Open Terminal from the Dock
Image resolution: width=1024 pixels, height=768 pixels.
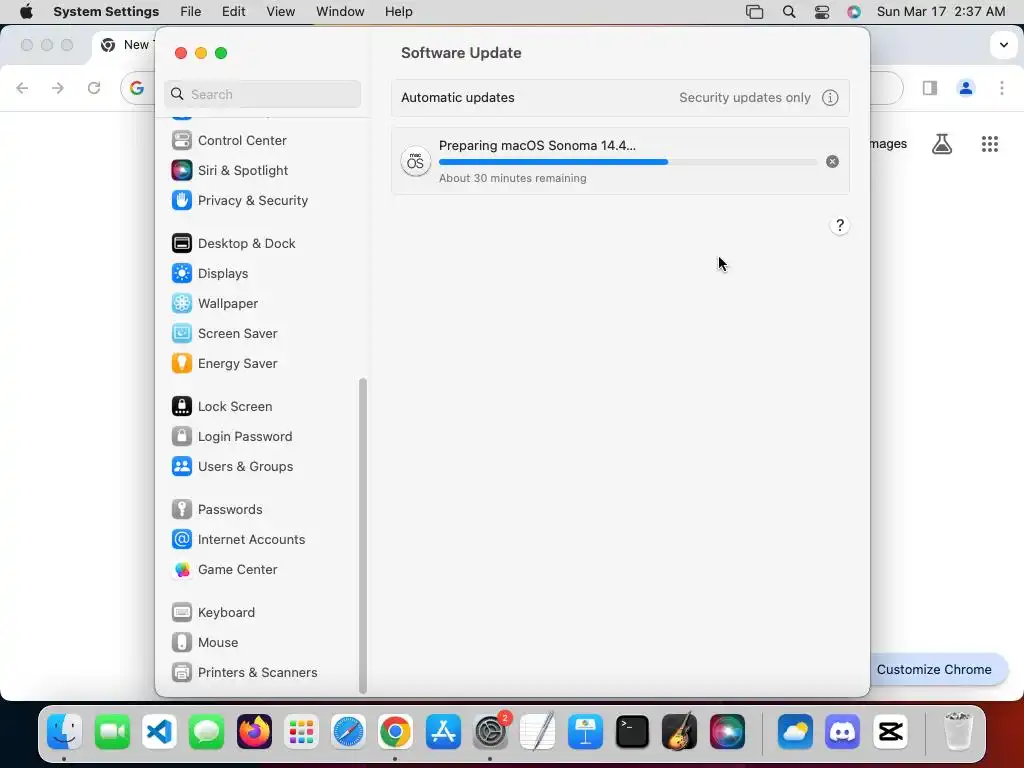tap(632, 731)
